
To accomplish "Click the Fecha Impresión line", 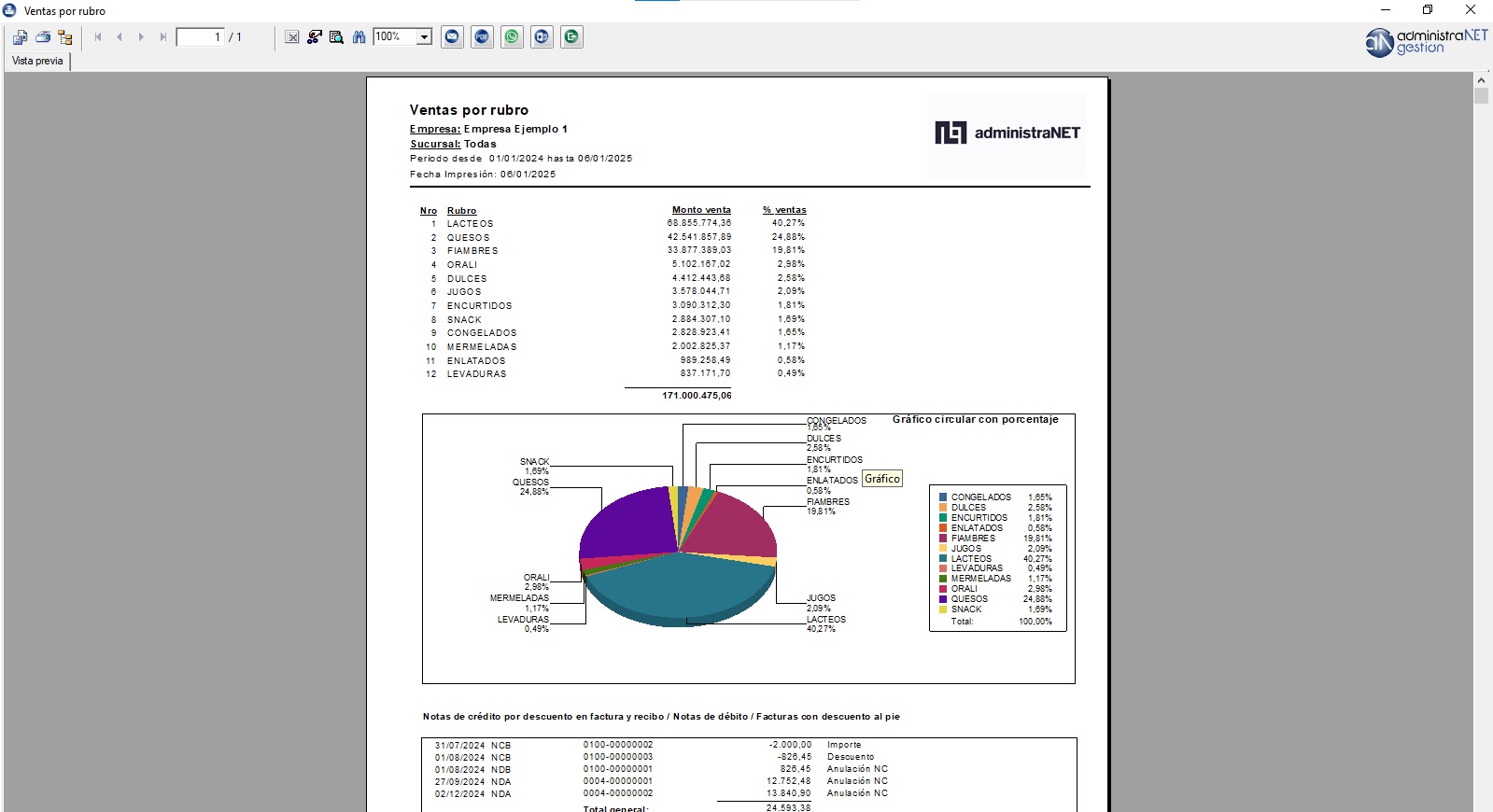I will pyautogui.click(x=483, y=175).
